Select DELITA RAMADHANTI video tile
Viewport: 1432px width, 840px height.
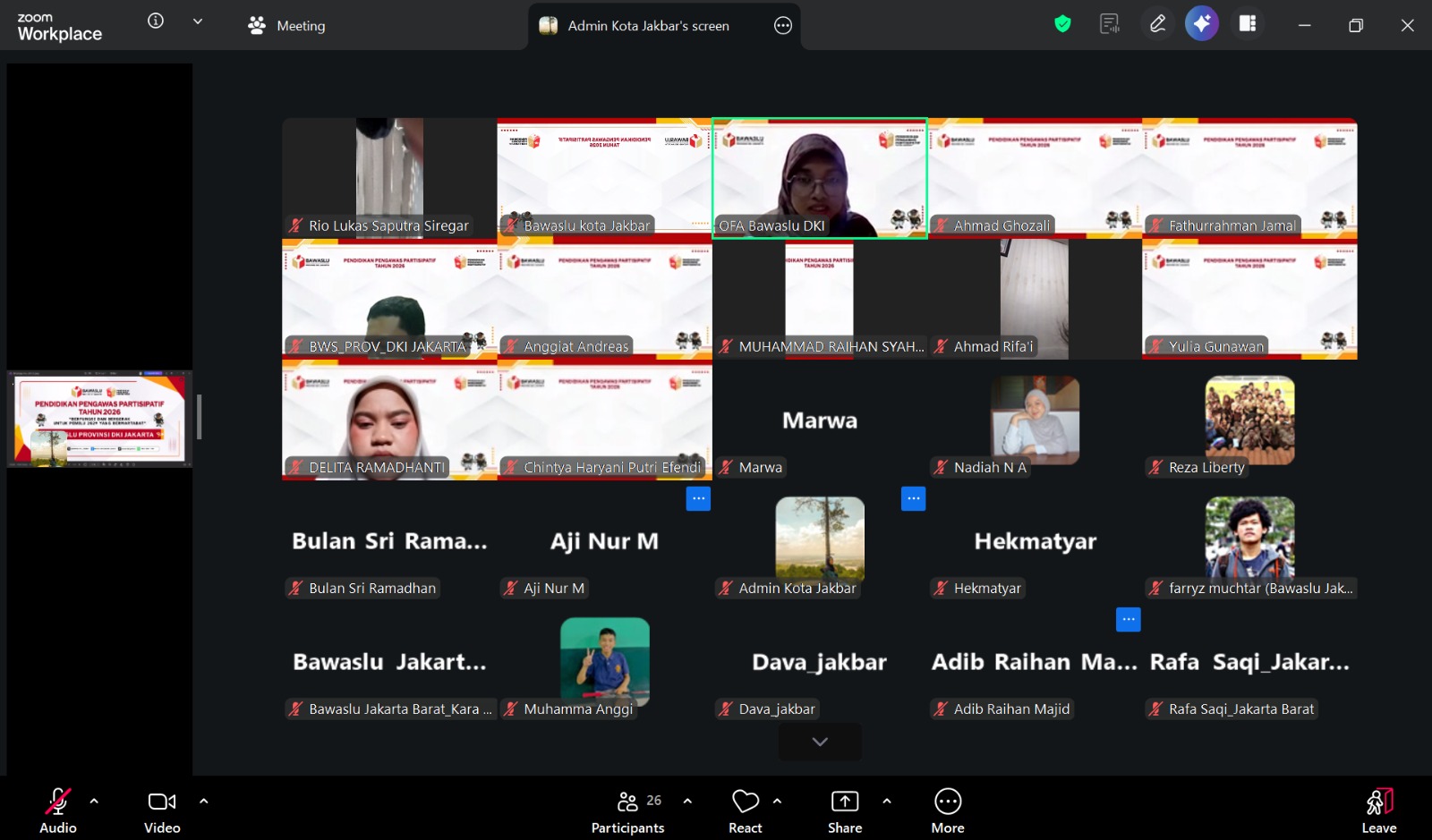pyautogui.click(x=389, y=420)
